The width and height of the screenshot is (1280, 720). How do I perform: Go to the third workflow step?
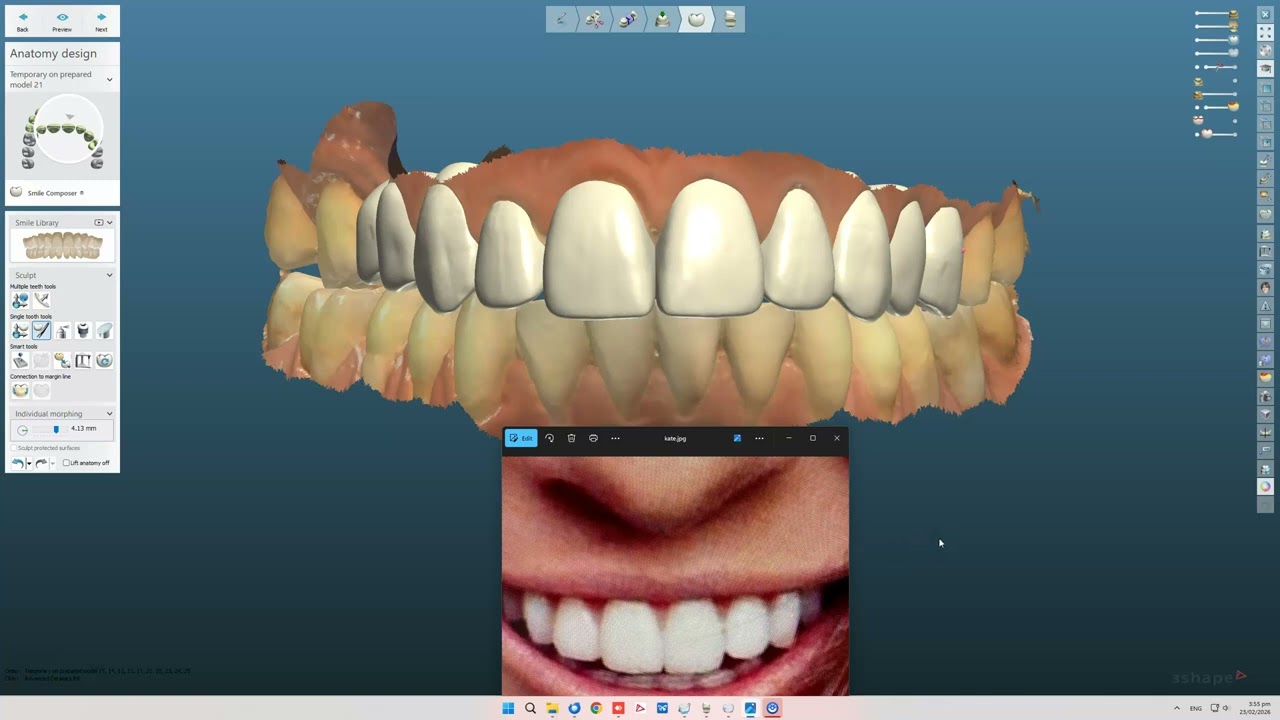[x=629, y=19]
